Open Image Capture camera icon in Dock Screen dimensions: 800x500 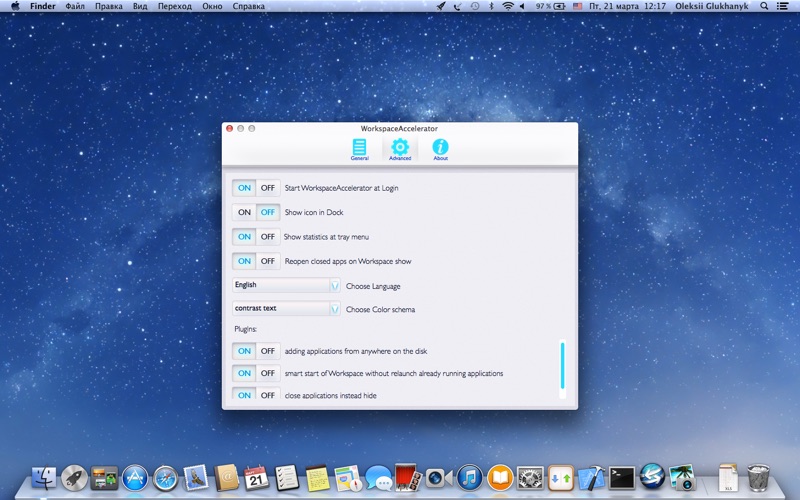[683, 478]
